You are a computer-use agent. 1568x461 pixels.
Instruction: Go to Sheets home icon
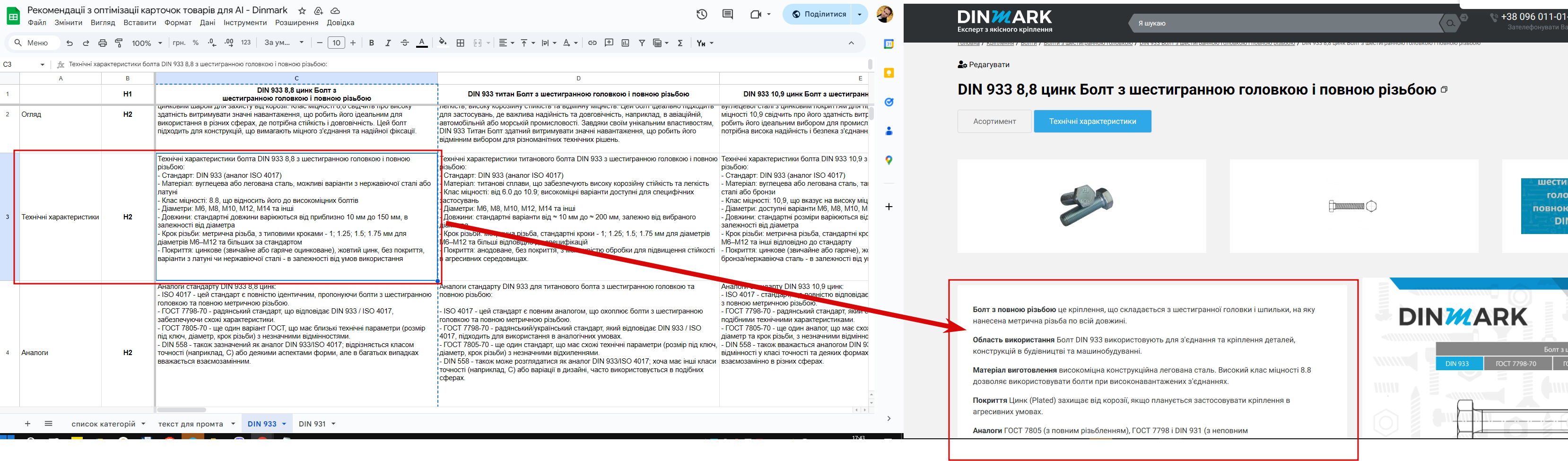[13, 16]
